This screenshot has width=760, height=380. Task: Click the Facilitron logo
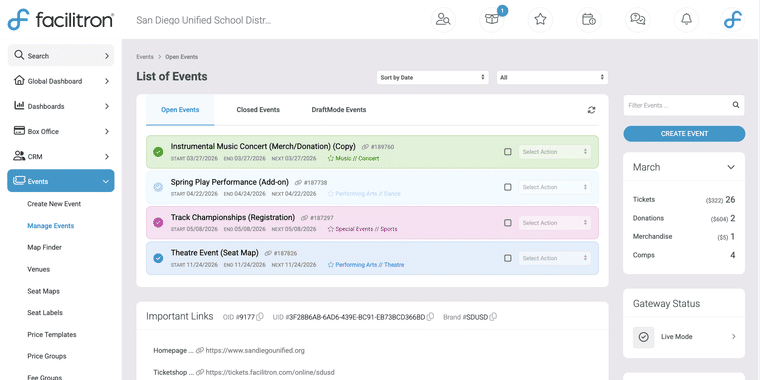pos(61,19)
